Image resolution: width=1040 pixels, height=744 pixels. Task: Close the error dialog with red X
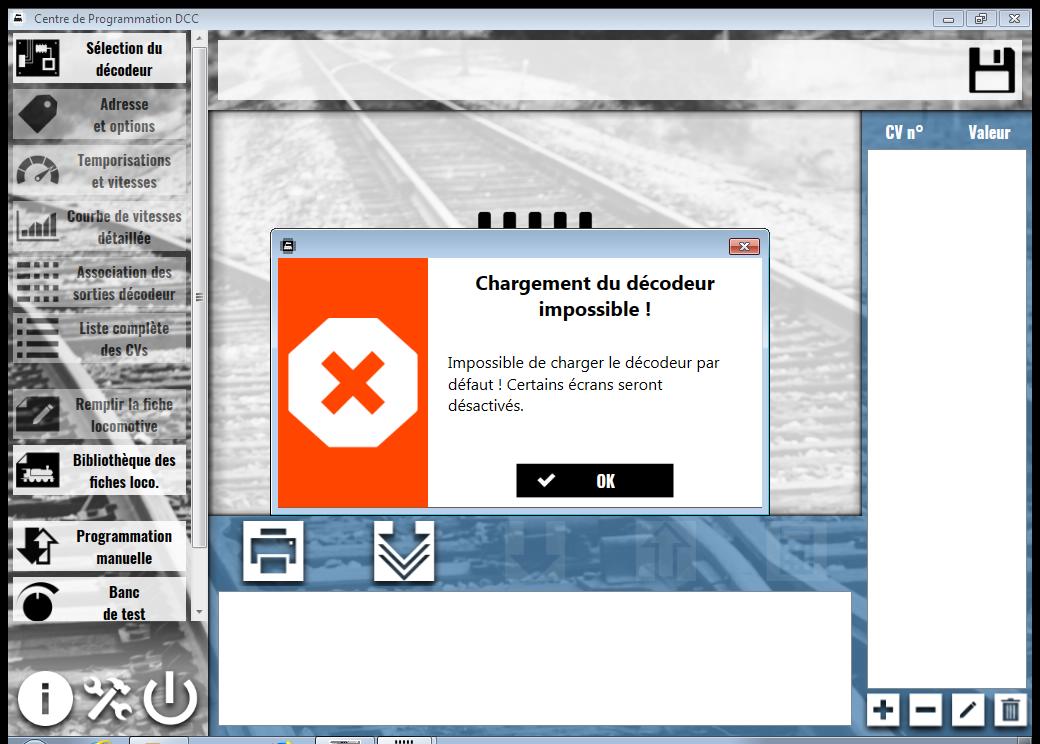click(x=744, y=247)
